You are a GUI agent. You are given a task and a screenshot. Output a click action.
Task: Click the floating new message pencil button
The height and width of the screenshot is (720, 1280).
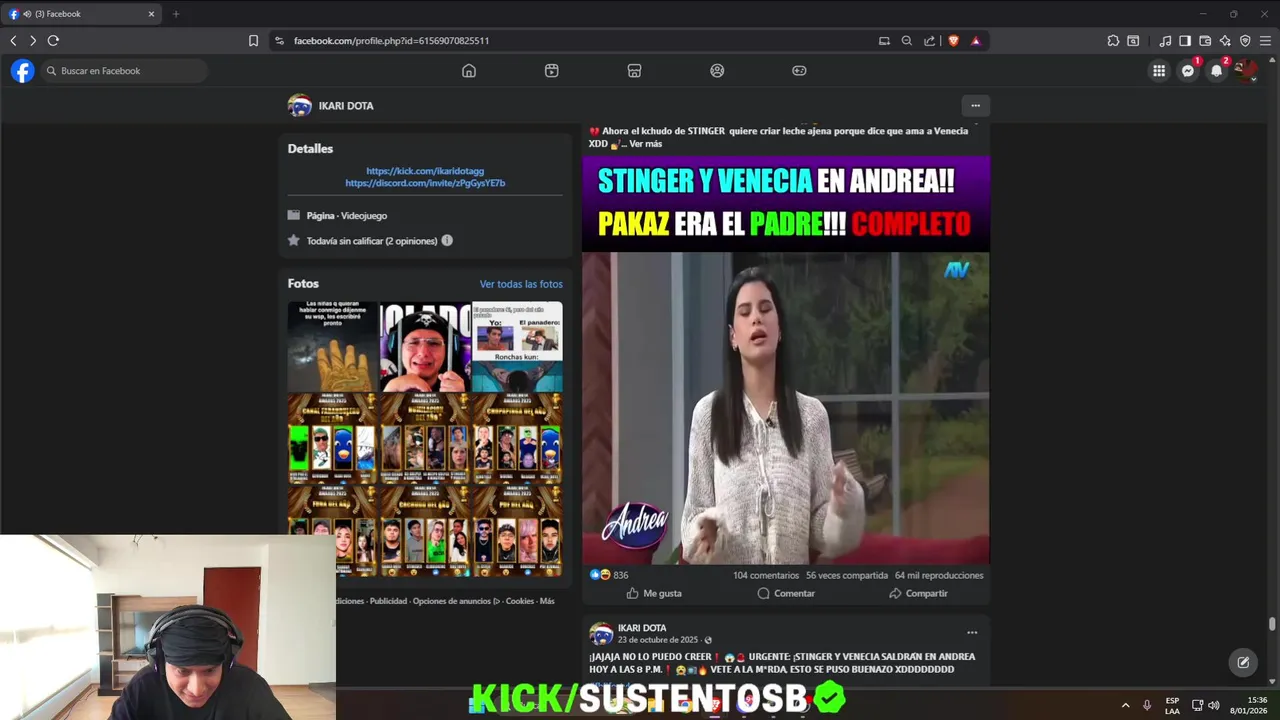tap(1243, 662)
